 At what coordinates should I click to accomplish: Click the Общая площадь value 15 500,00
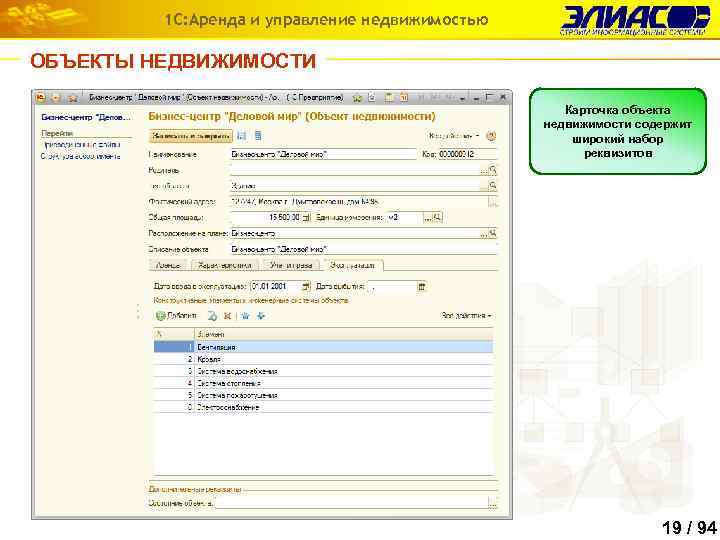(x=266, y=217)
